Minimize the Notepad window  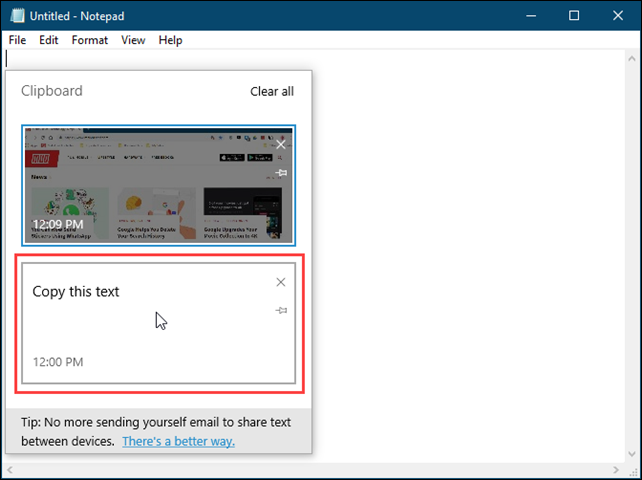click(531, 16)
